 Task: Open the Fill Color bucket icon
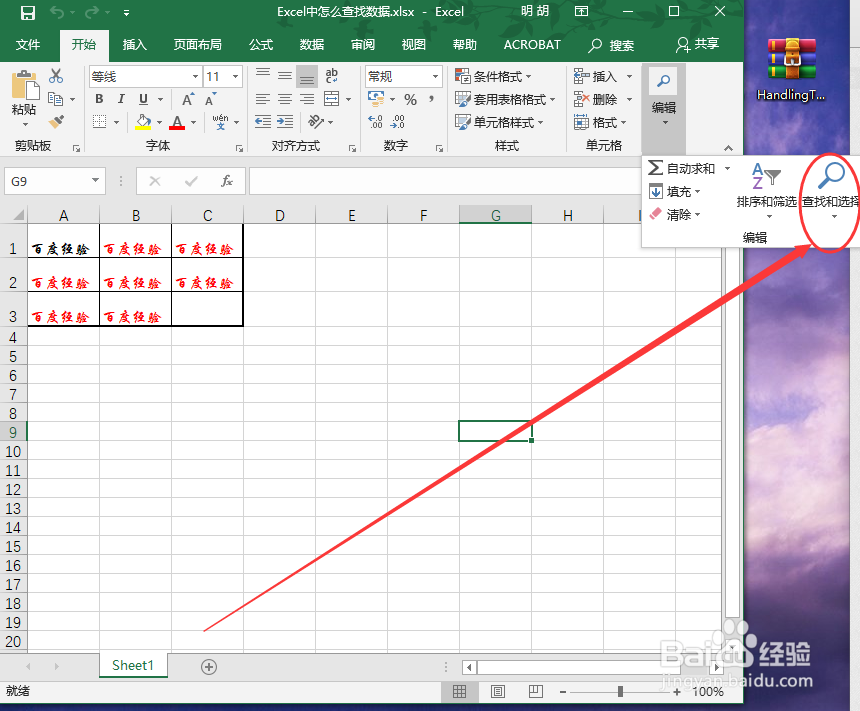pos(143,122)
